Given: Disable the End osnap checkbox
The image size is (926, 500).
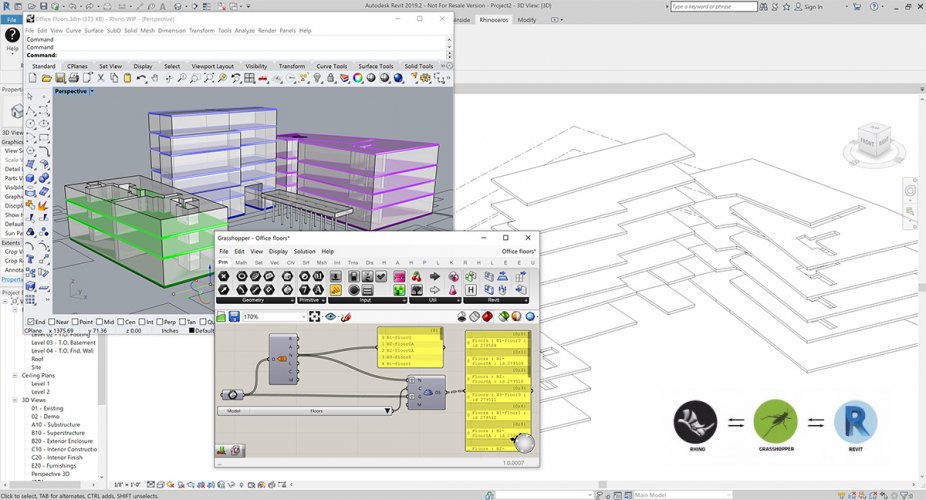Looking at the screenshot, I should click(x=30, y=322).
